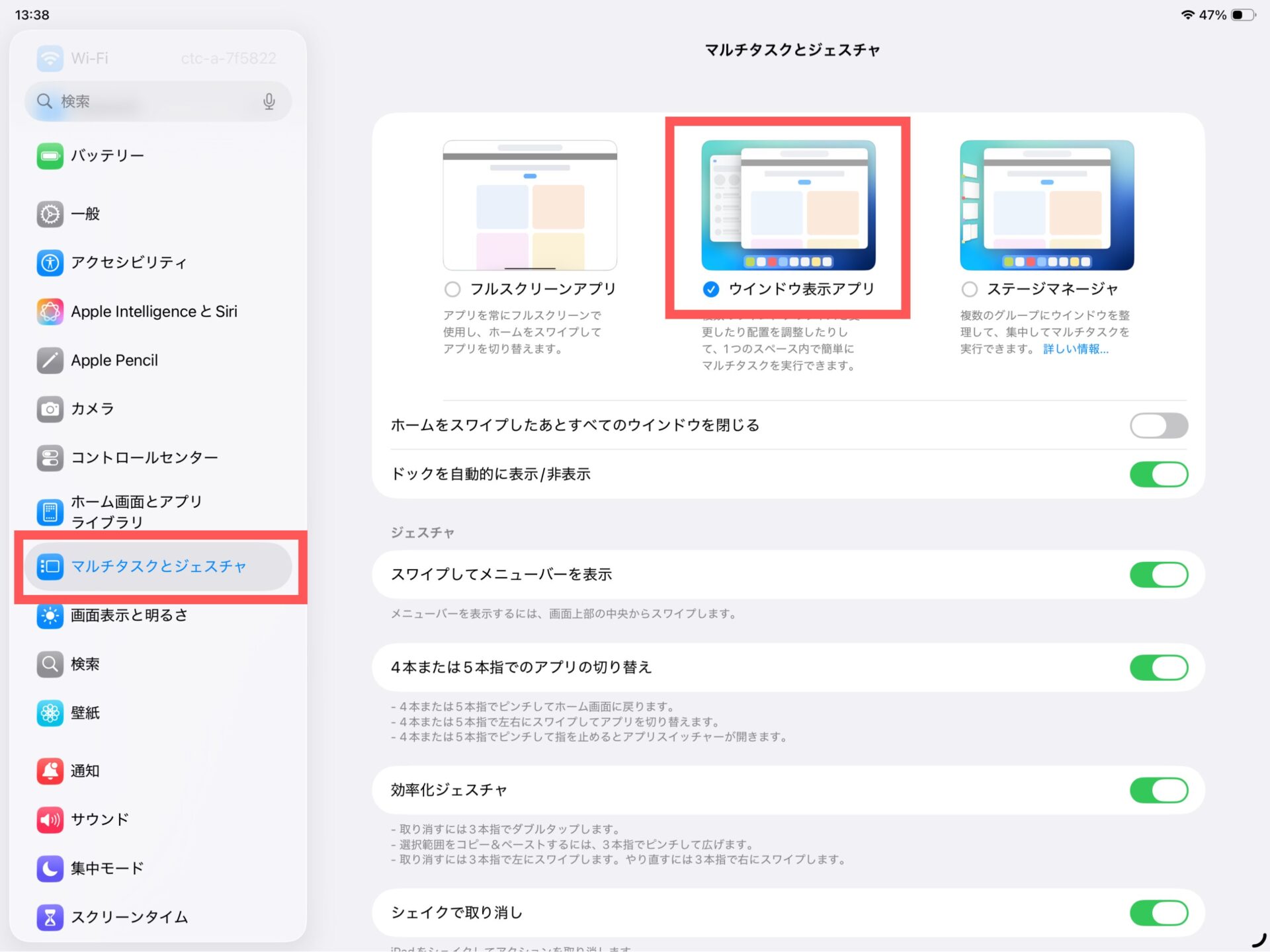Toggle 効率化ジェスチャ switch off
The height and width of the screenshot is (952, 1270).
(x=1158, y=790)
